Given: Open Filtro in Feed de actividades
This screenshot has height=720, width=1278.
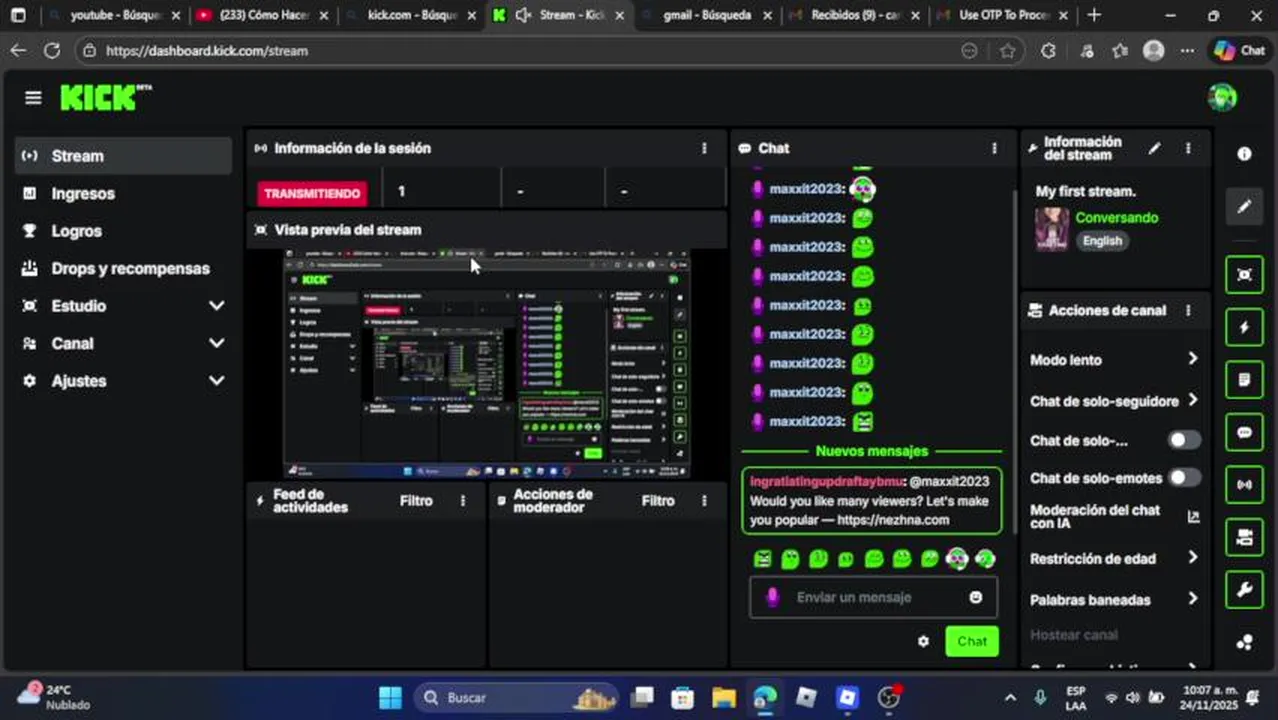Looking at the screenshot, I should pyautogui.click(x=416, y=500).
